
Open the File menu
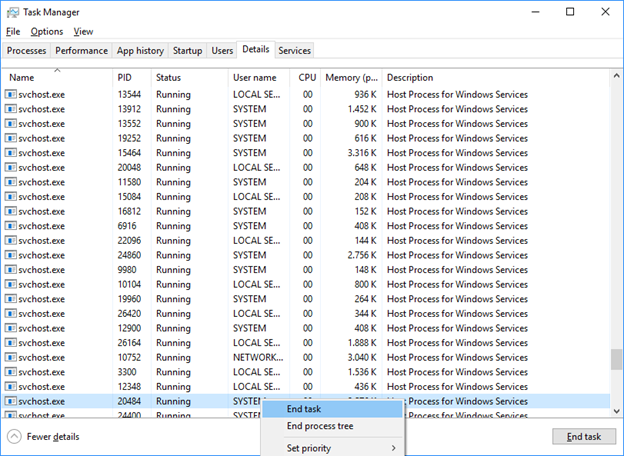pyautogui.click(x=13, y=31)
